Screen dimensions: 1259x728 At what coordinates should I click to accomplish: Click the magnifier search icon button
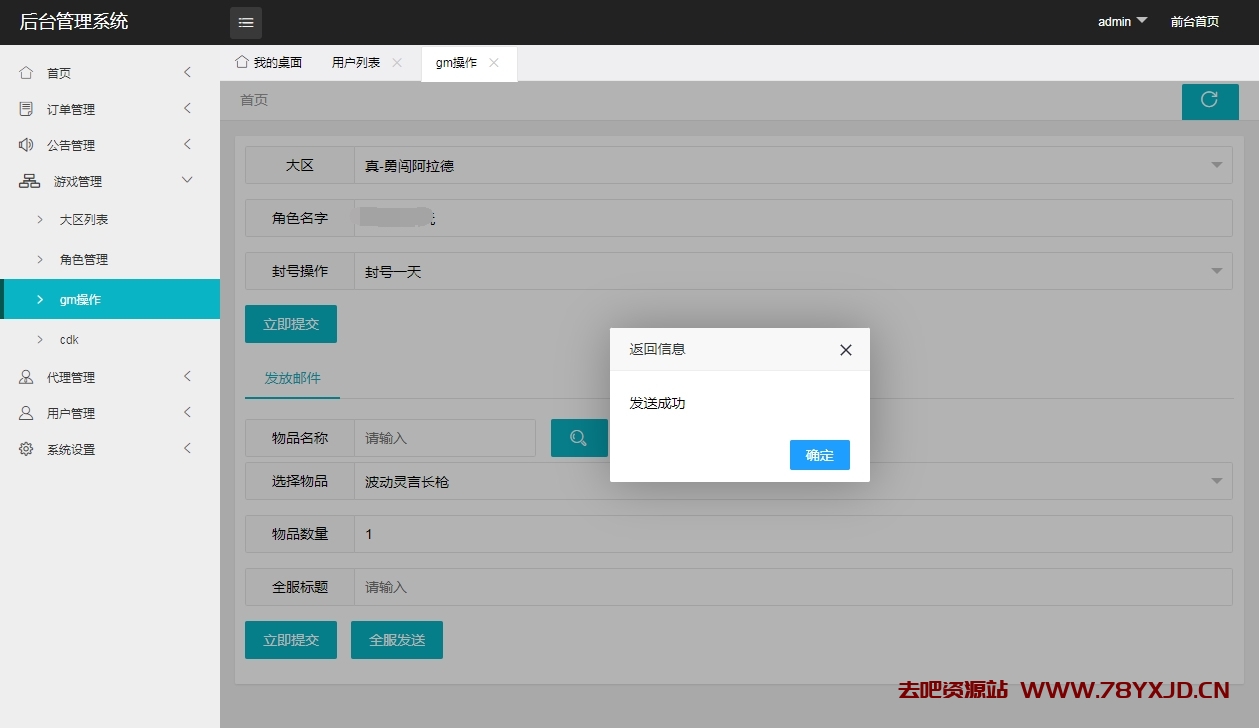tap(579, 438)
